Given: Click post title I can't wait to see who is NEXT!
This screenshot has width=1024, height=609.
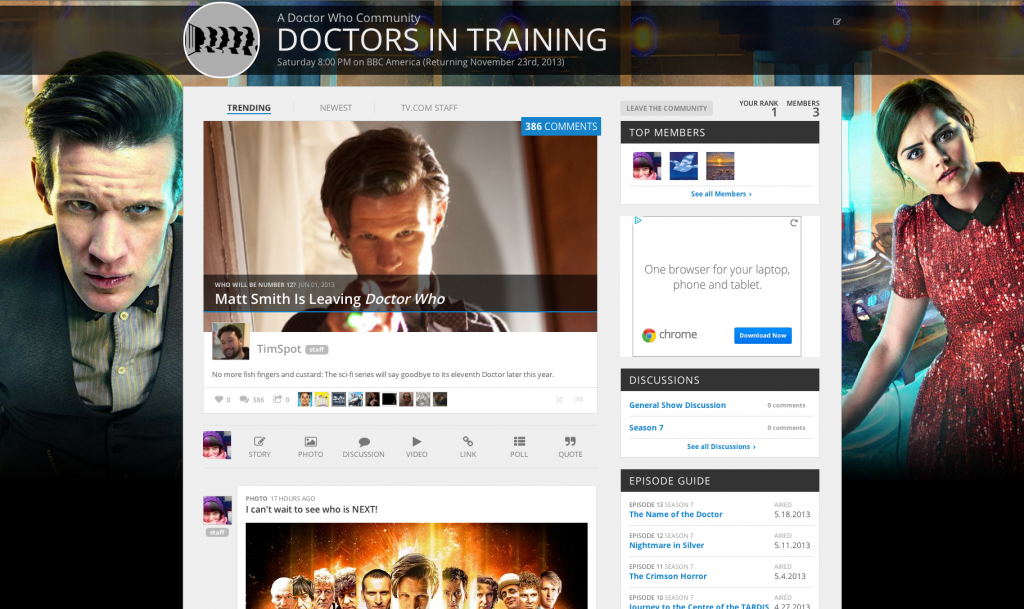Looking at the screenshot, I should [x=312, y=509].
